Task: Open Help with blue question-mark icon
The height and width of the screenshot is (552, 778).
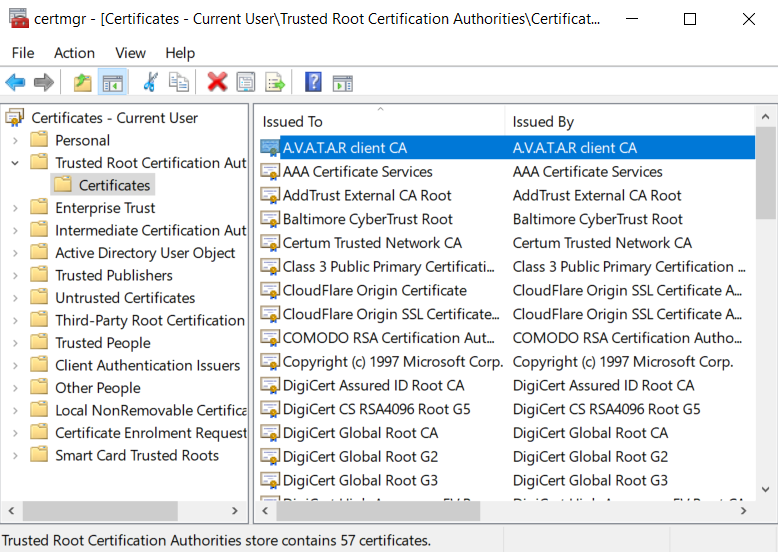Action: [313, 82]
